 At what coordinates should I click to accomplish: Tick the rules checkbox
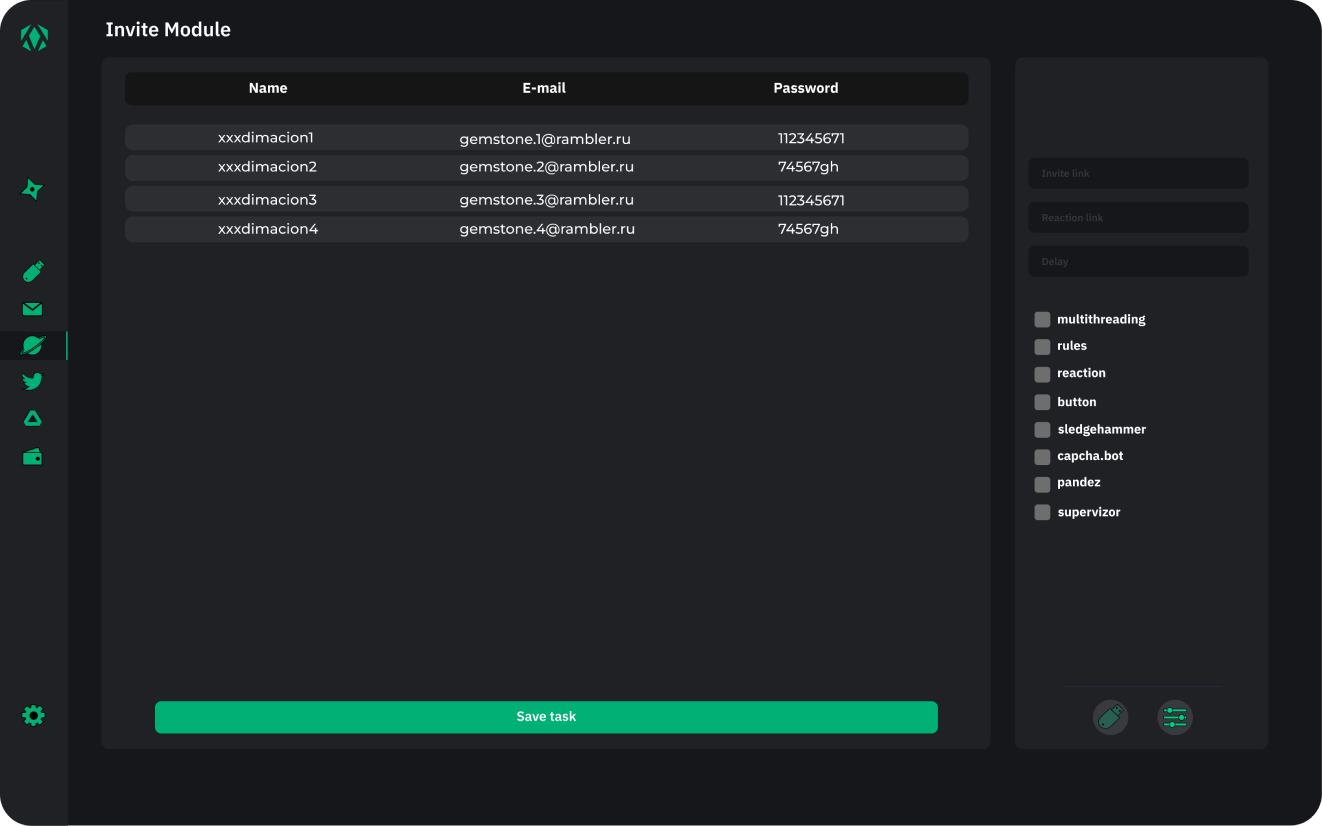1042,347
